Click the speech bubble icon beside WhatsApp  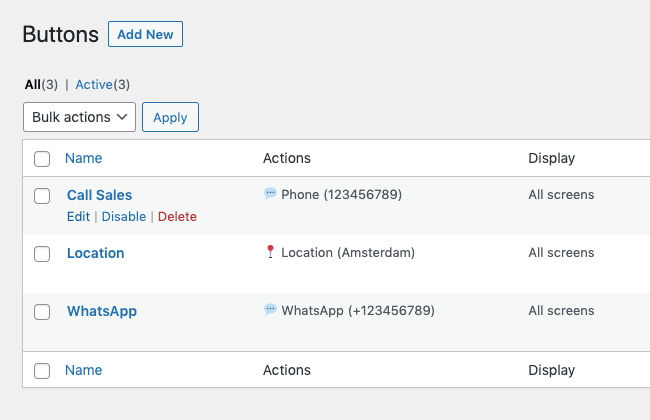[270, 310]
